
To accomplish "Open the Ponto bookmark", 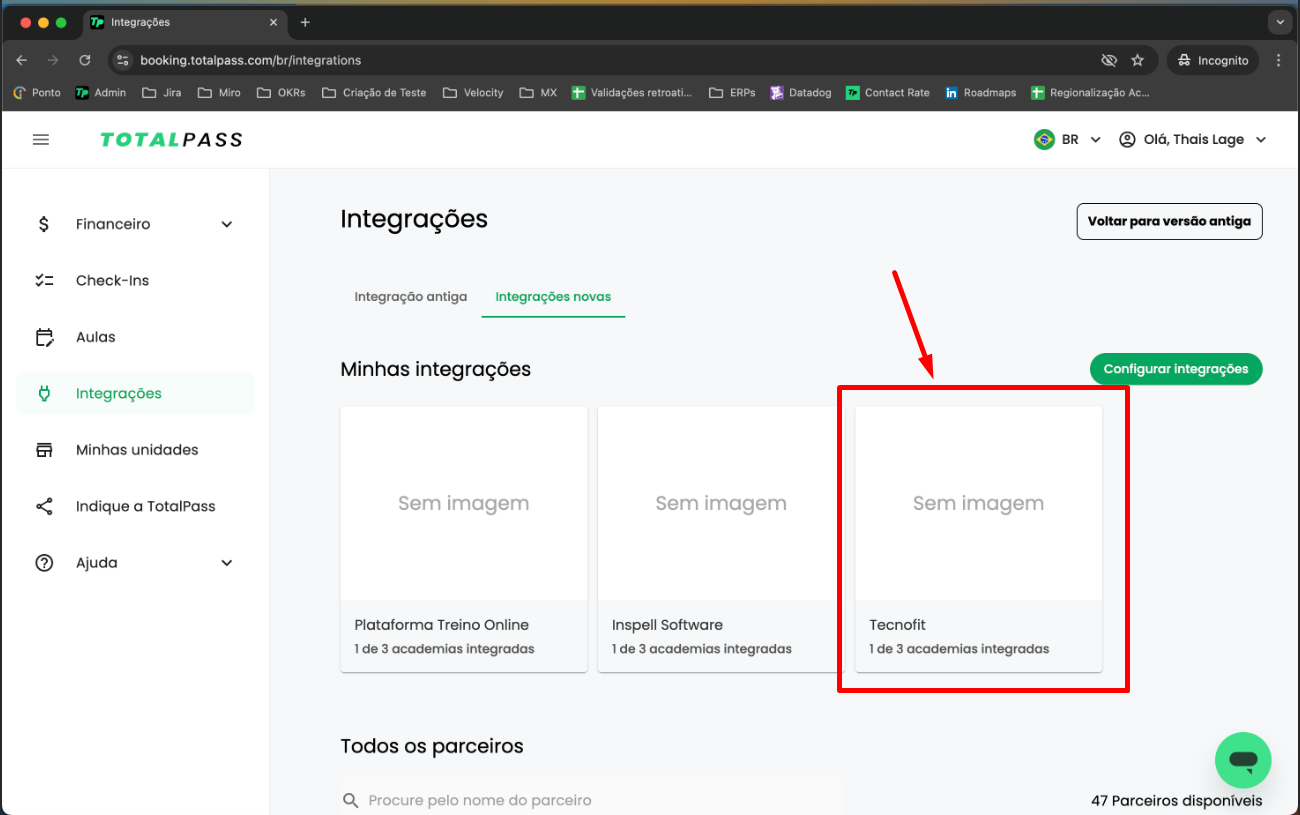I will click(37, 92).
